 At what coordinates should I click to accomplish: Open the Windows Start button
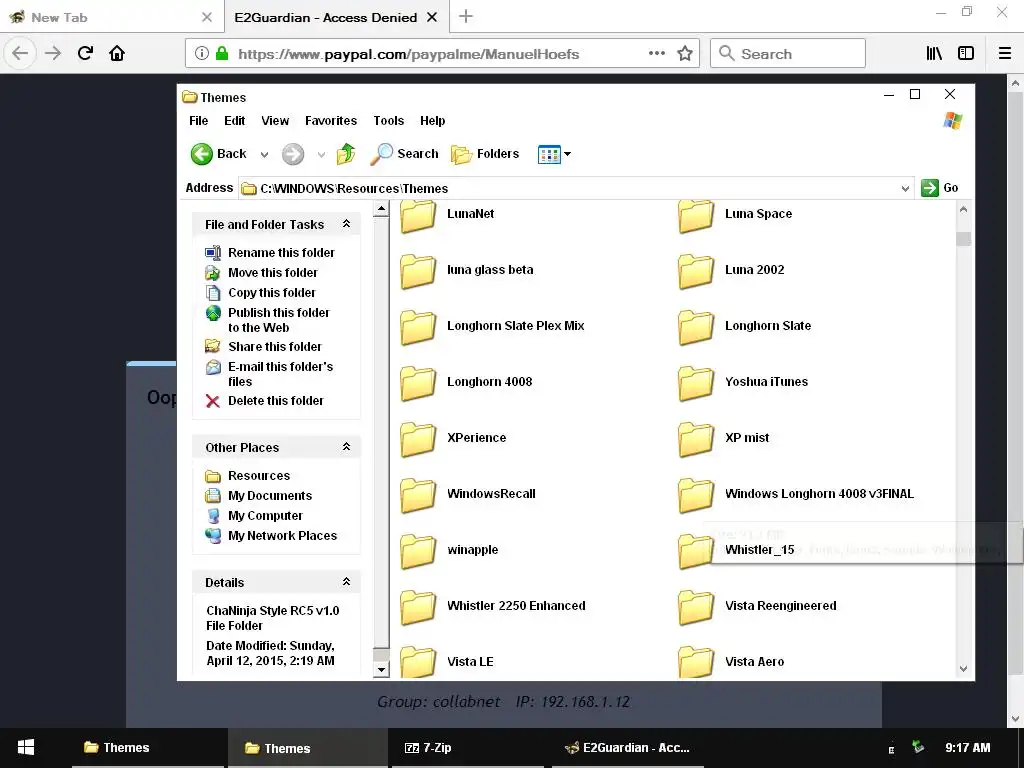pos(26,748)
